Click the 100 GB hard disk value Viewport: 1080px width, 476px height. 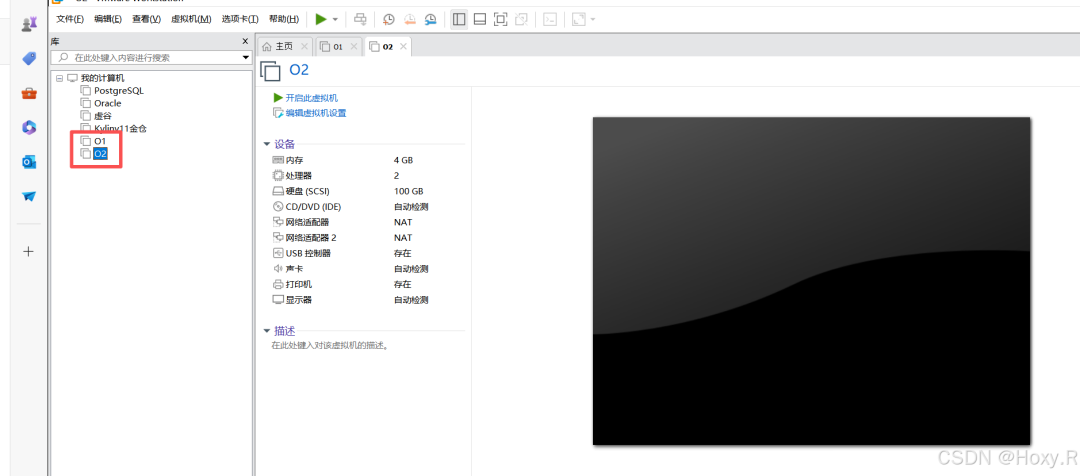coord(408,191)
